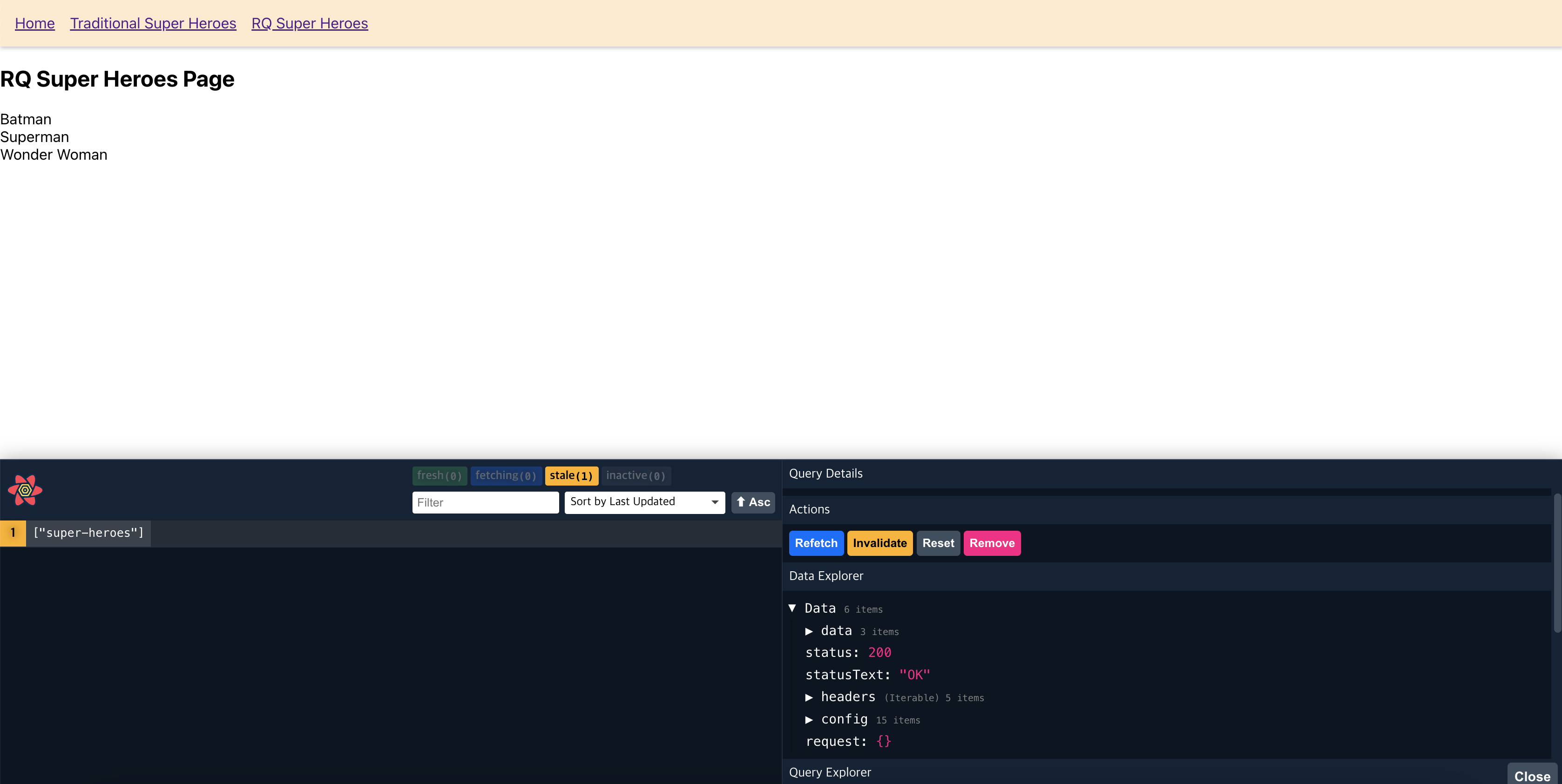Click the React Query flower logo
This screenshot has width=1562, height=784.
click(25, 490)
